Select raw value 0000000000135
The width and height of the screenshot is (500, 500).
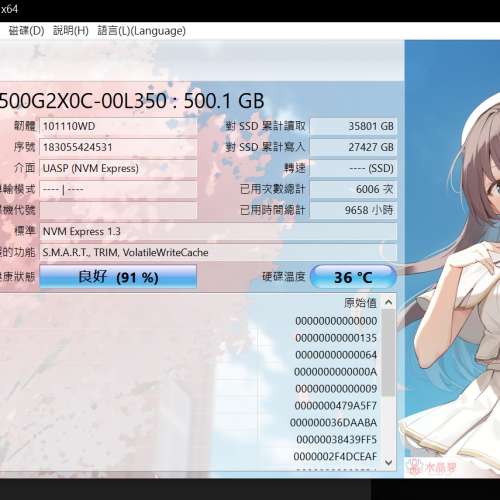tap(336, 338)
